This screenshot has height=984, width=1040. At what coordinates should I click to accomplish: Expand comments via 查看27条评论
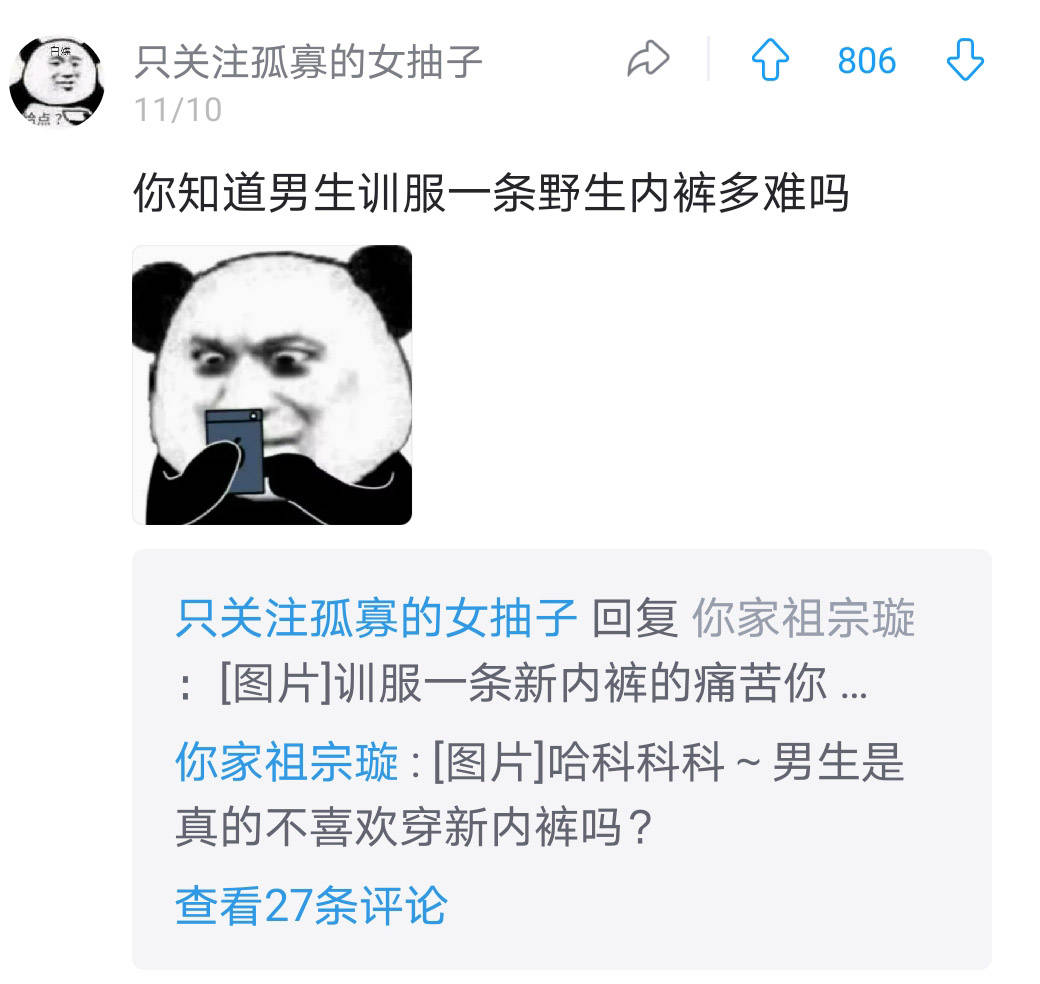(x=311, y=906)
